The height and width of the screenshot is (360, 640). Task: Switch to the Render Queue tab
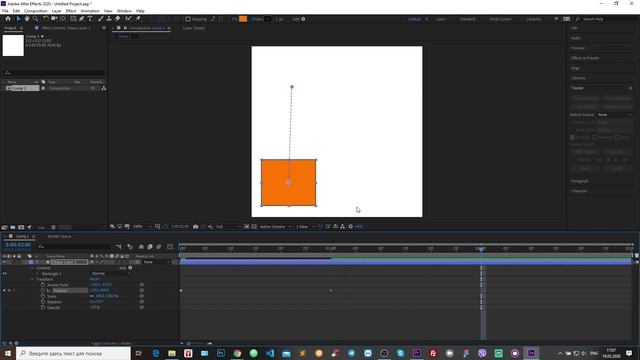60,236
